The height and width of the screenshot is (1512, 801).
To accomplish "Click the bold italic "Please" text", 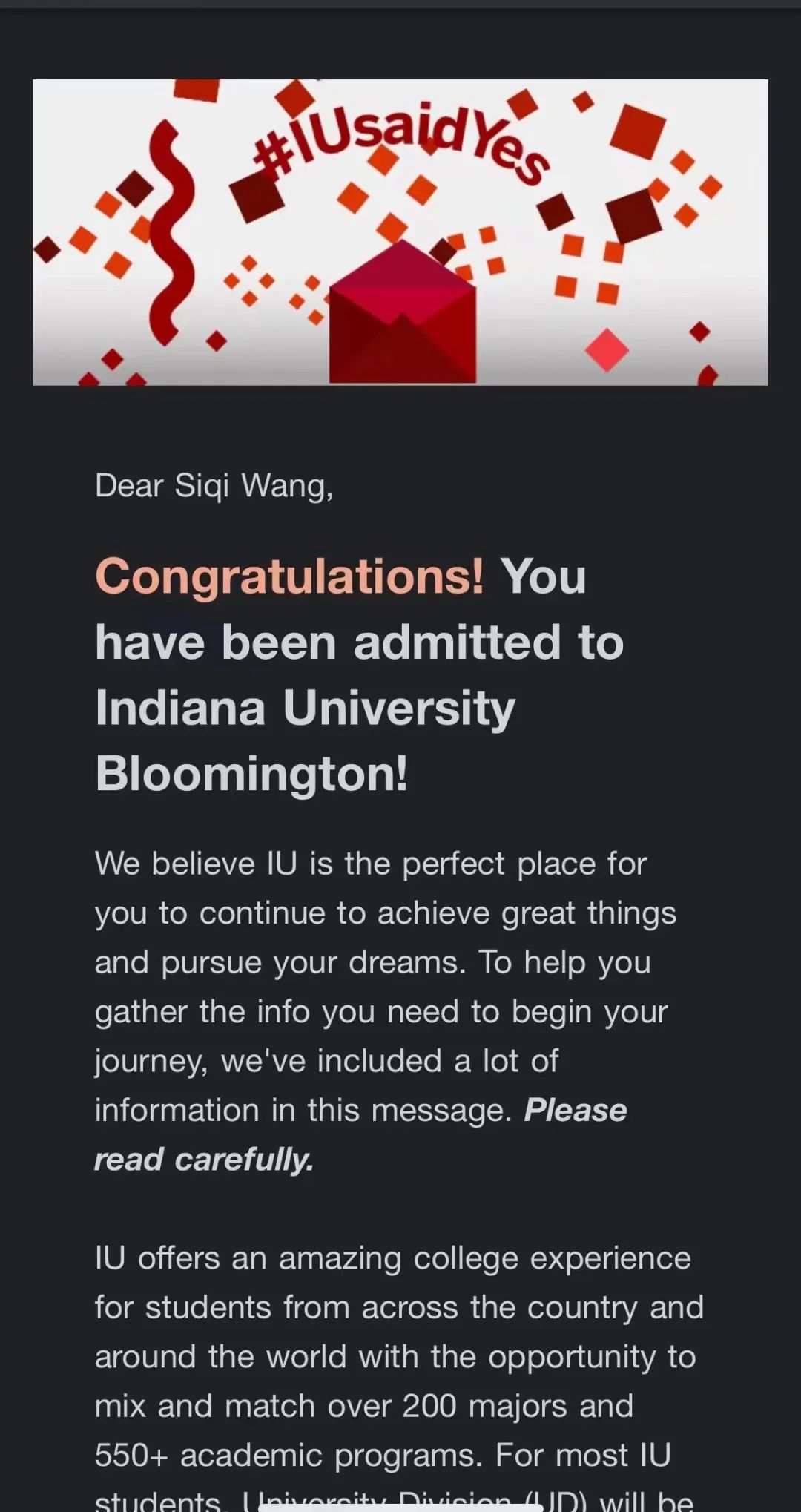I will (576, 1110).
